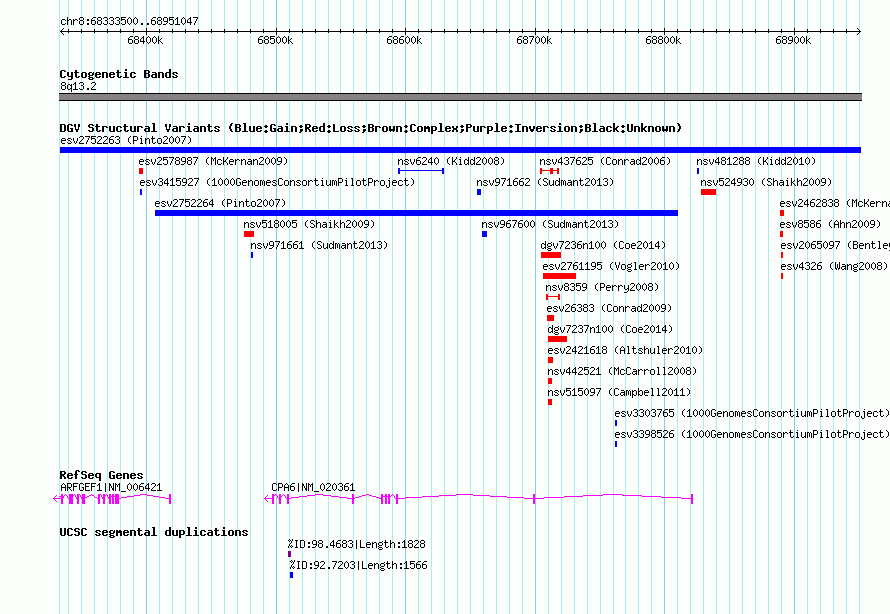Screen dimensions: 890x614
Task: Select the esv2578987 (McKernan2009) variant
Action: tap(213, 161)
